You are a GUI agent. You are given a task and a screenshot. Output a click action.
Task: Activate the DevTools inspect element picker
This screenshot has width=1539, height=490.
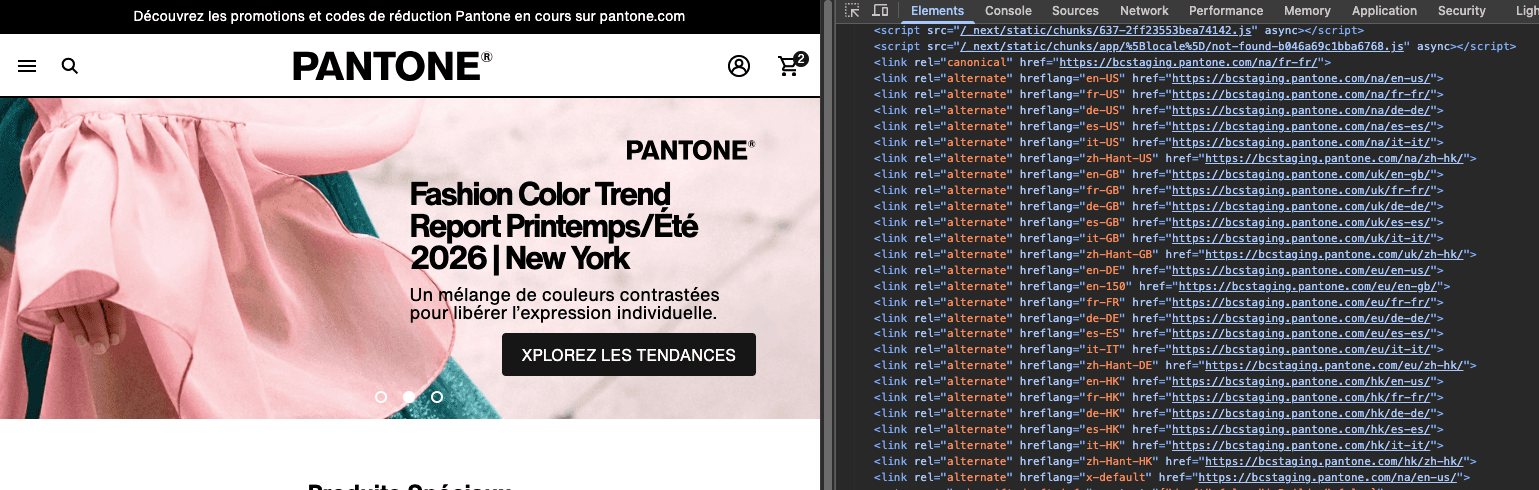coord(852,11)
